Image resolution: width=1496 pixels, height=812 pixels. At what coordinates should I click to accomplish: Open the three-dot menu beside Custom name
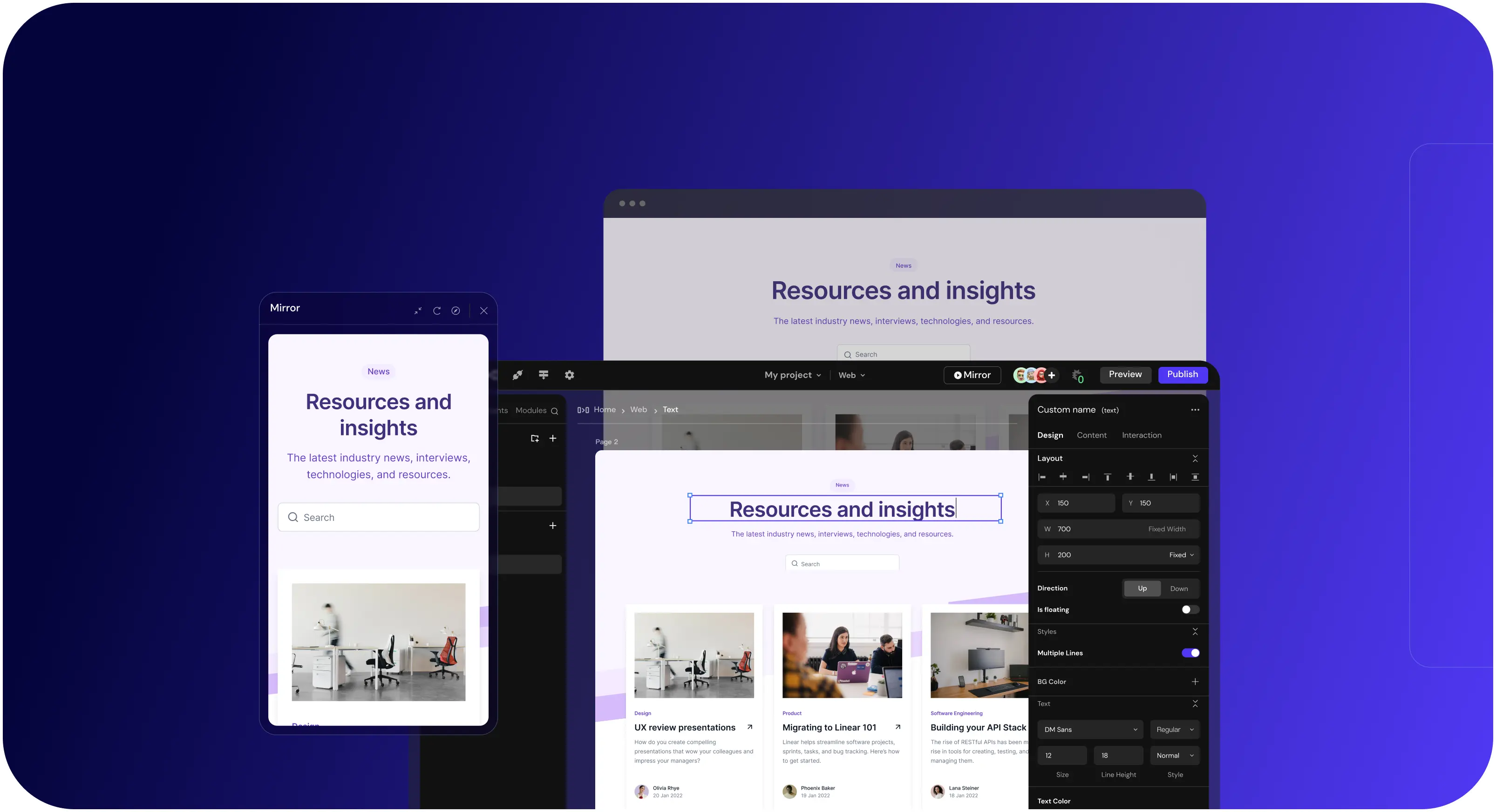(x=1195, y=410)
